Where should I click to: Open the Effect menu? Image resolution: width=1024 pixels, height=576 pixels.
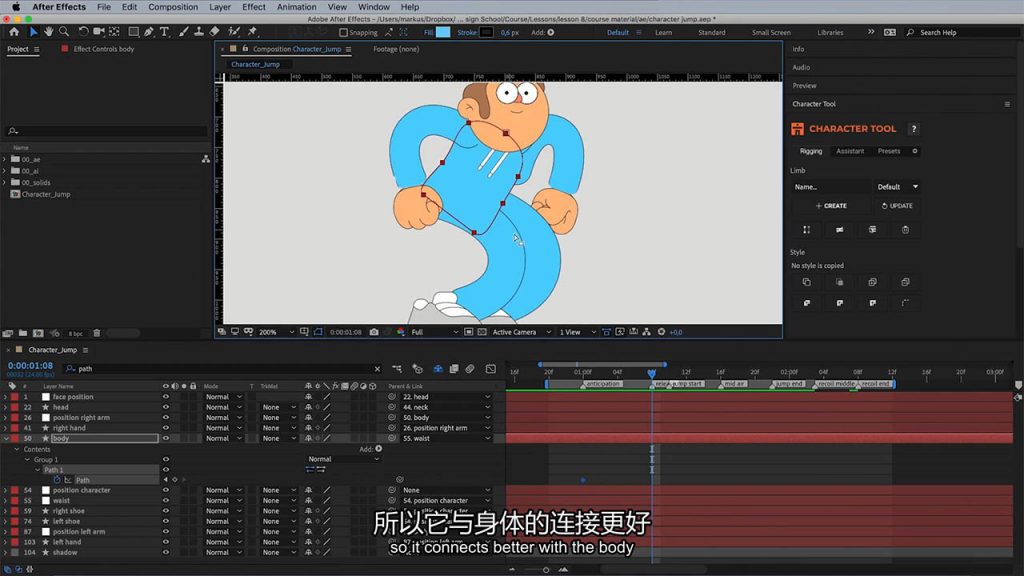[x=254, y=7]
